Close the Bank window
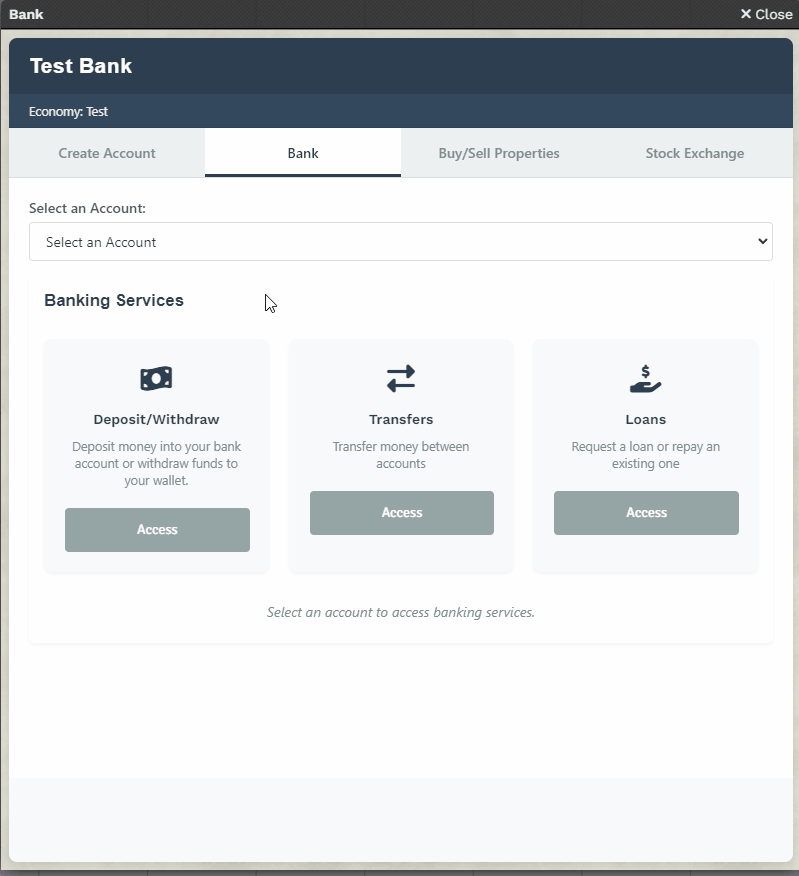Screen dimensions: 799x876 (766, 14)
